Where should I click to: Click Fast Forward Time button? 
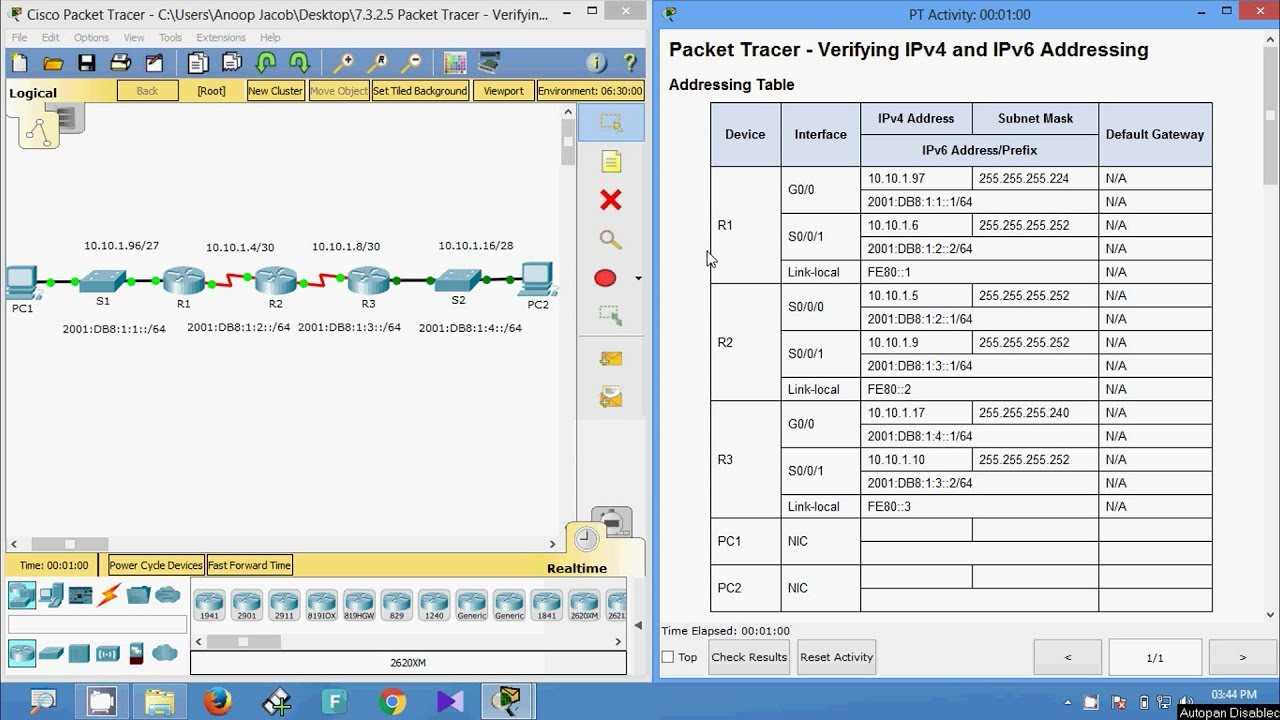pyautogui.click(x=250, y=565)
